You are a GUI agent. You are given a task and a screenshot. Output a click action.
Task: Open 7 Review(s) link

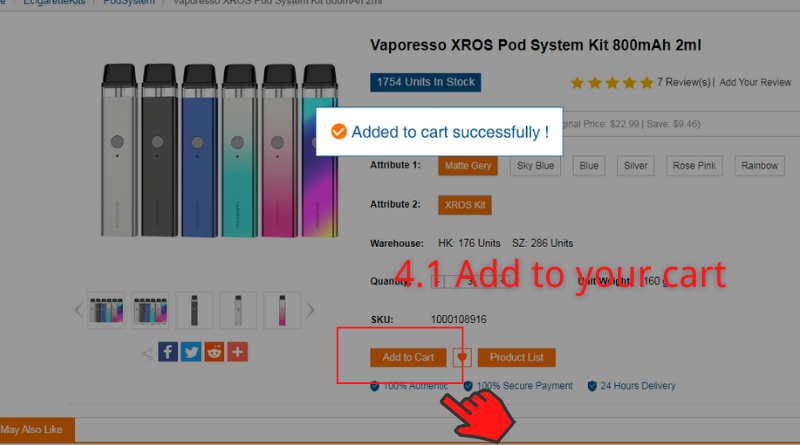(x=684, y=82)
